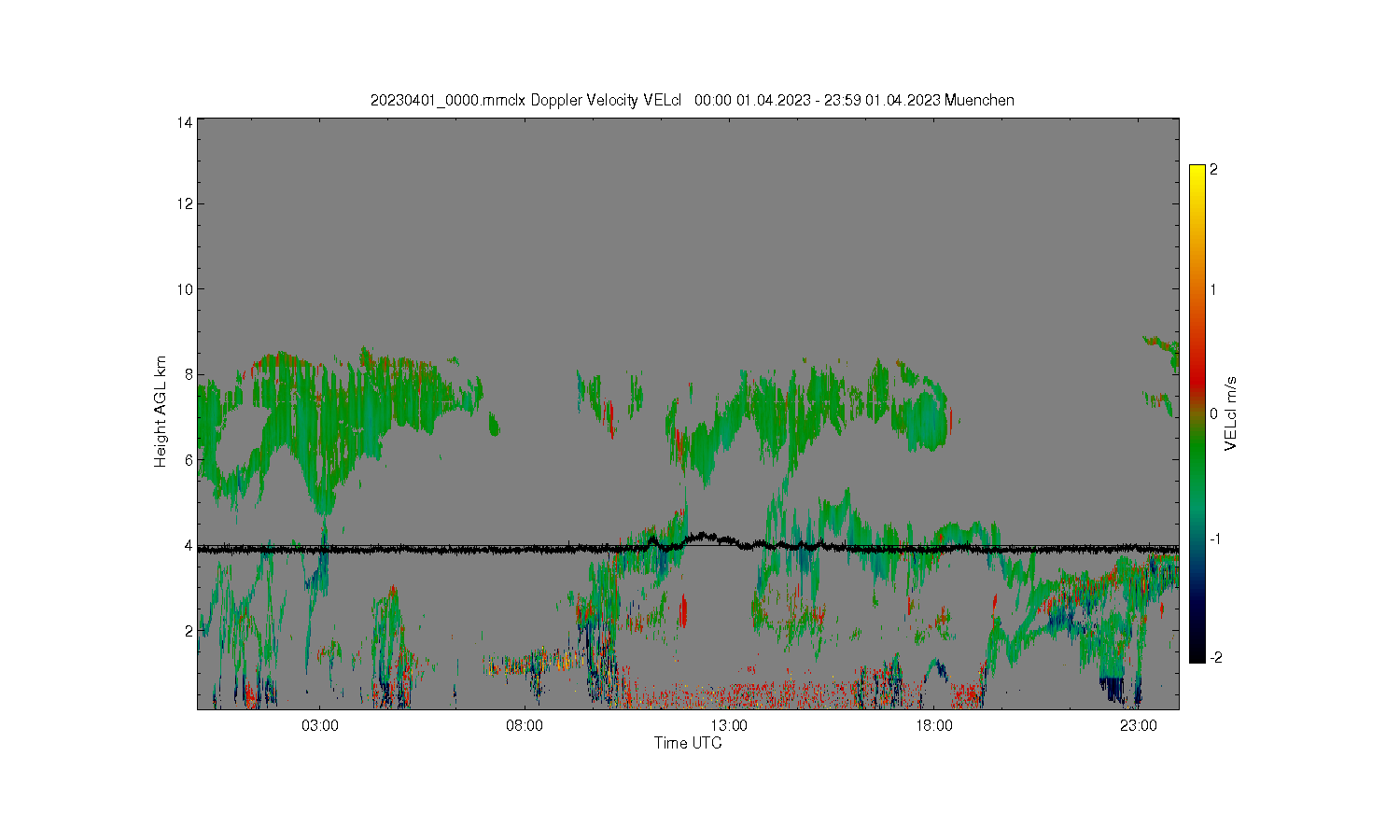Click the height-axis 2 km tick label

[189, 631]
